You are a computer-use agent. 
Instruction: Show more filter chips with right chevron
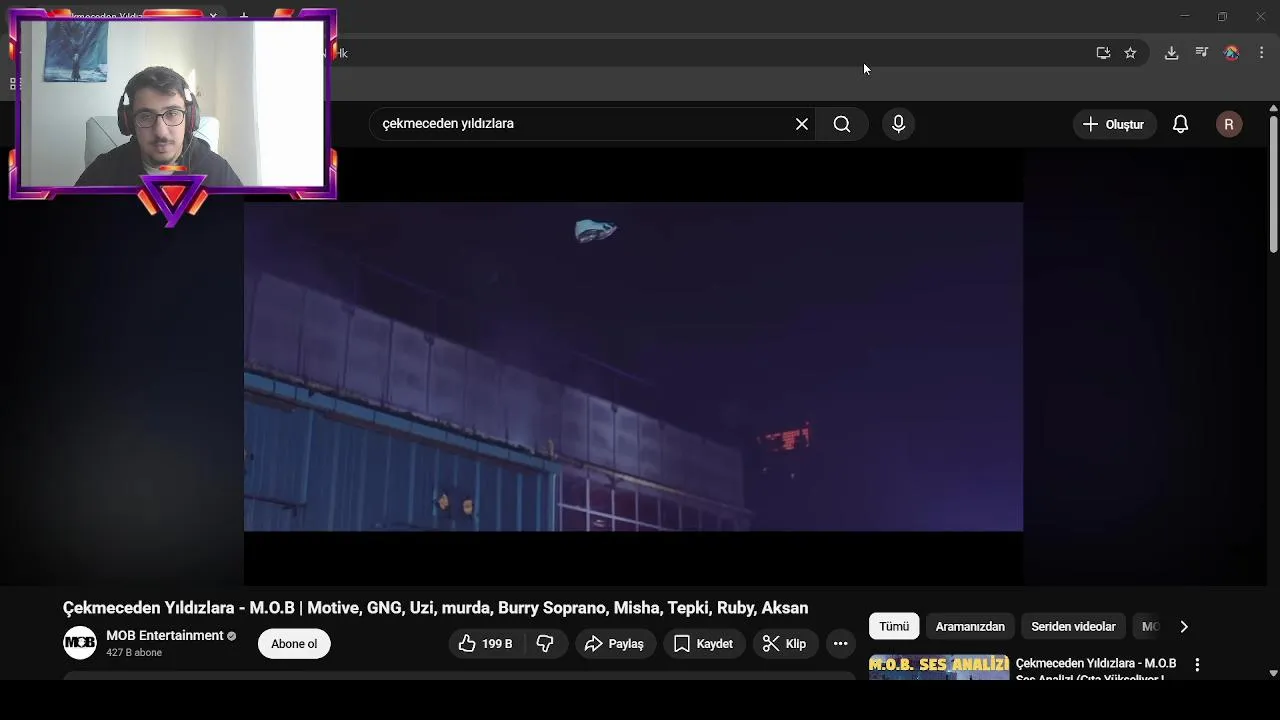(x=1184, y=627)
